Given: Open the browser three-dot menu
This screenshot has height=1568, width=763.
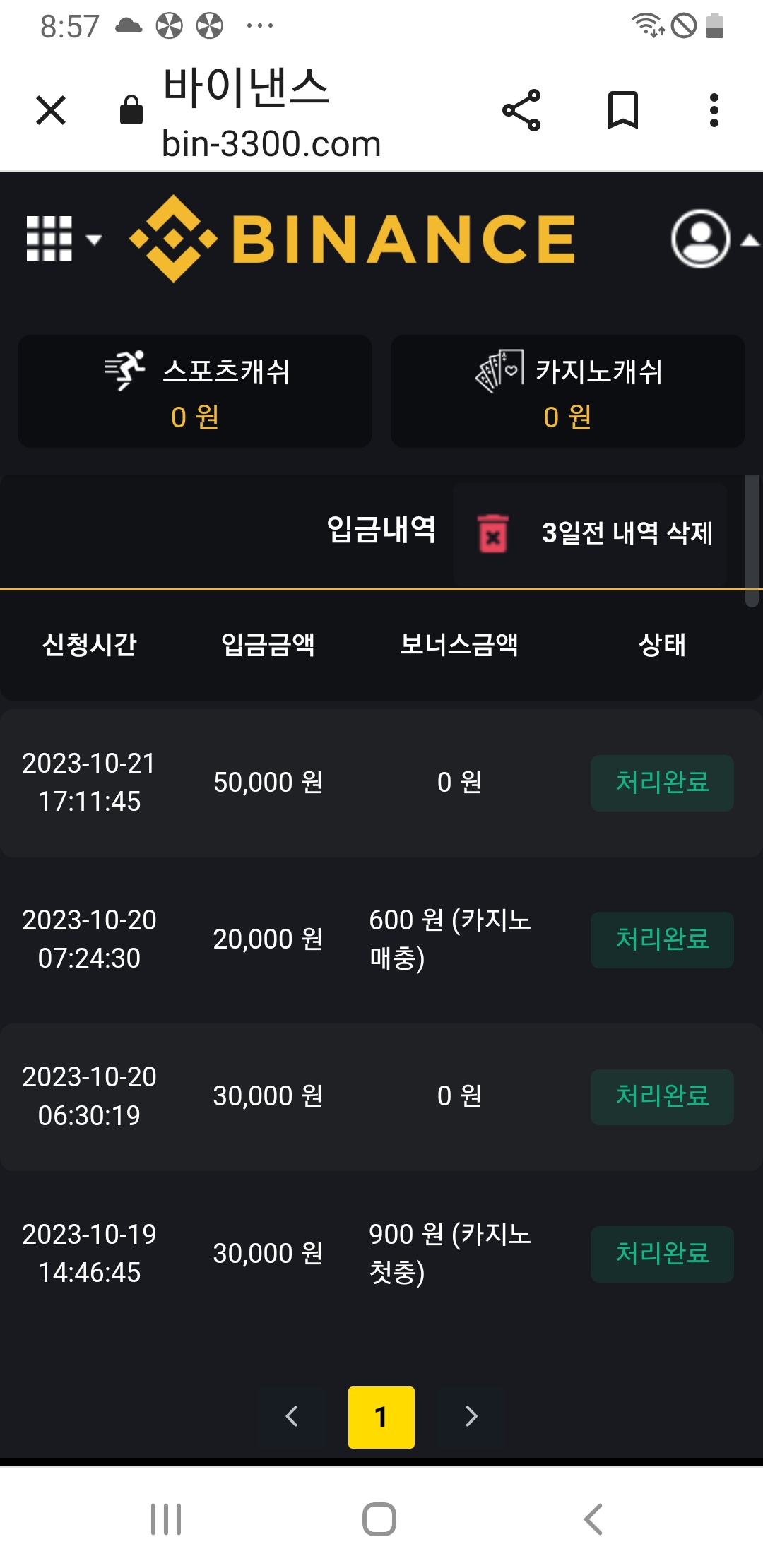Looking at the screenshot, I should 714,110.
